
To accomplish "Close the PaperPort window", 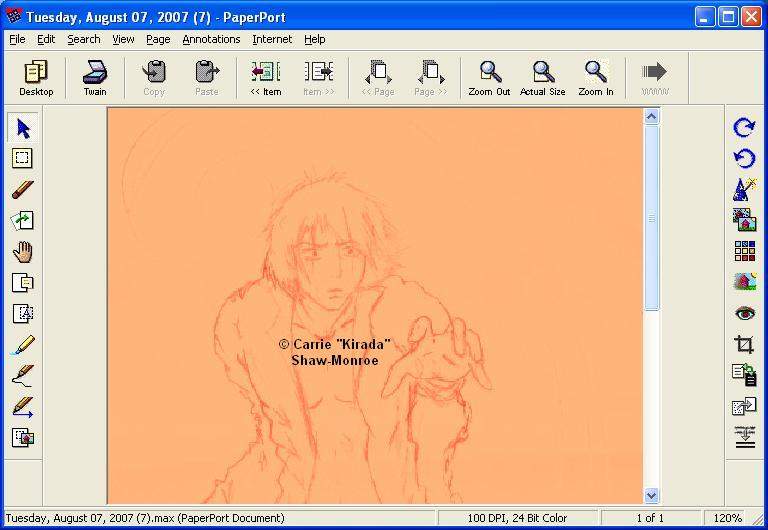I will coord(751,17).
